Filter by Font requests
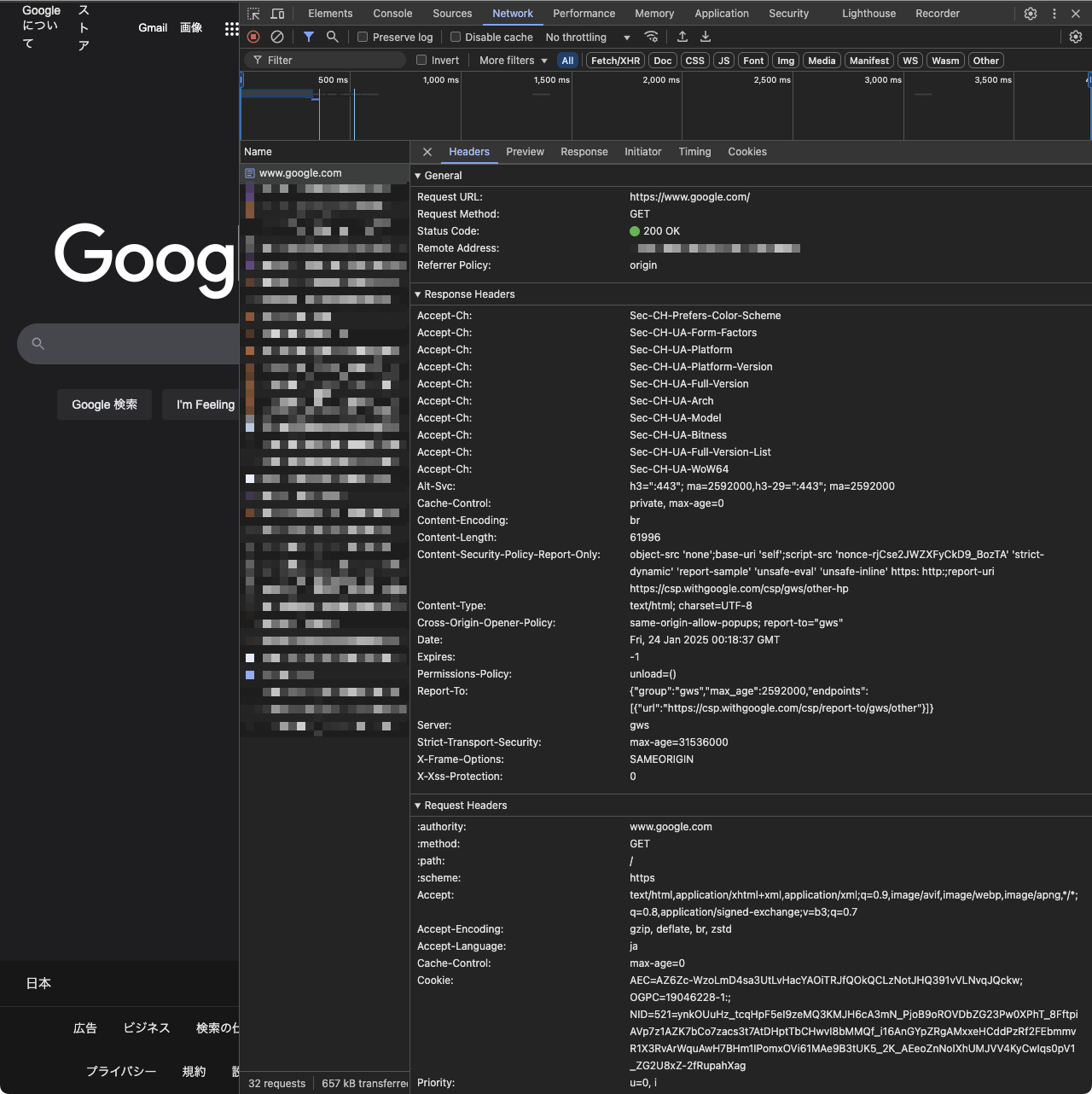Image resolution: width=1092 pixels, height=1094 pixels. pos(753,61)
